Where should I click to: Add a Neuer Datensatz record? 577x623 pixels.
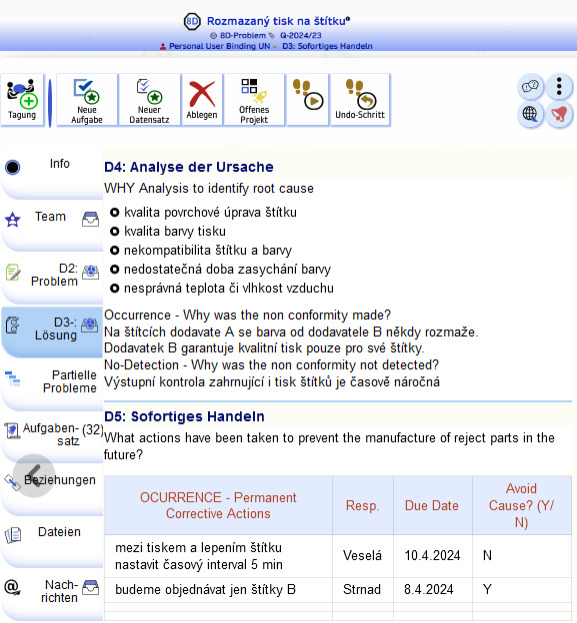[x=149, y=100]
